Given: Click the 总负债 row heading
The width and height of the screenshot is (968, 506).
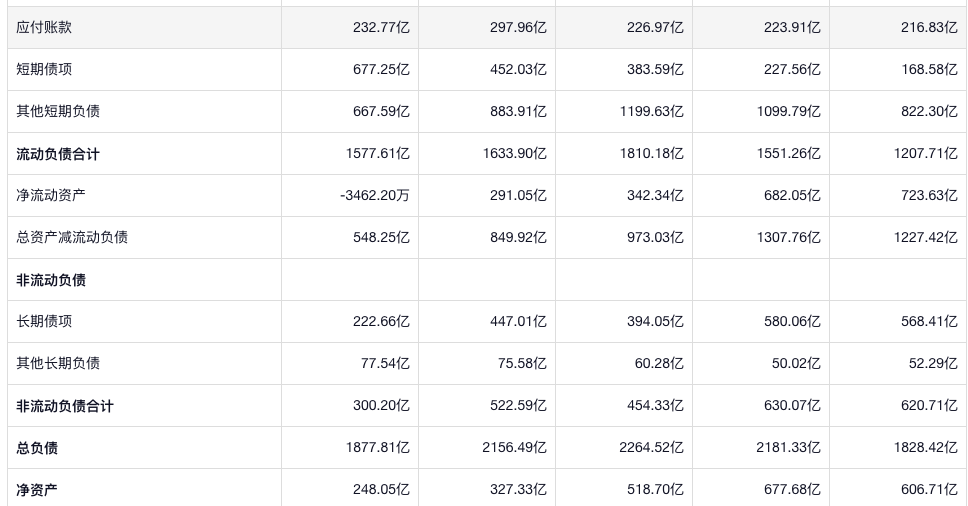Looking at the screenshot, I should [37, 448].
